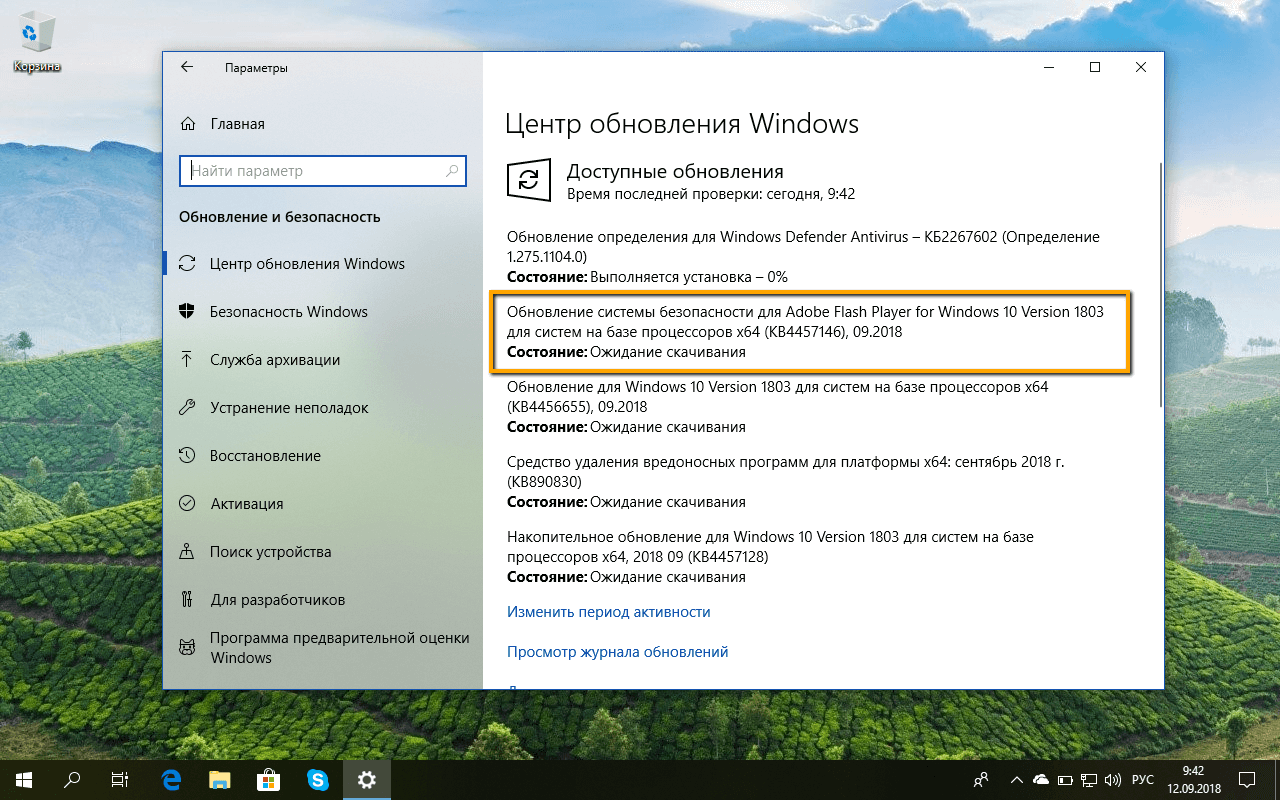Click the Служба архивации upload arrow icon
The width and height of the screenshot is (1280, 800).
pyautogui.click(x=187, y=359)
